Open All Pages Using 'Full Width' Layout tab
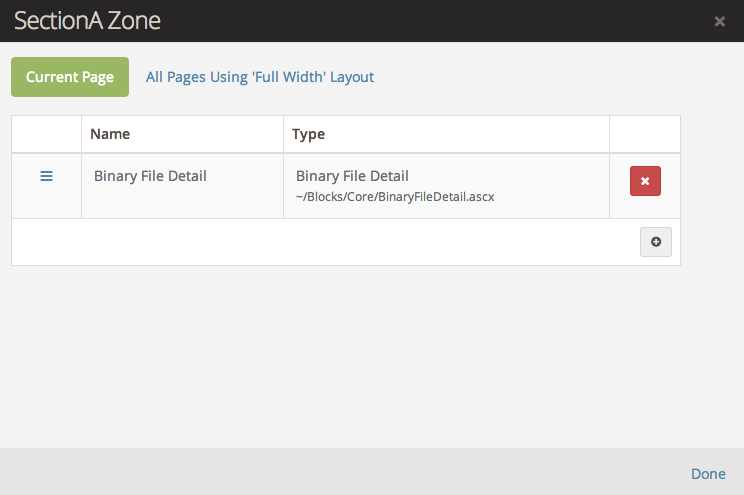This screenshot has width=744, height=495. pos(260,77)
